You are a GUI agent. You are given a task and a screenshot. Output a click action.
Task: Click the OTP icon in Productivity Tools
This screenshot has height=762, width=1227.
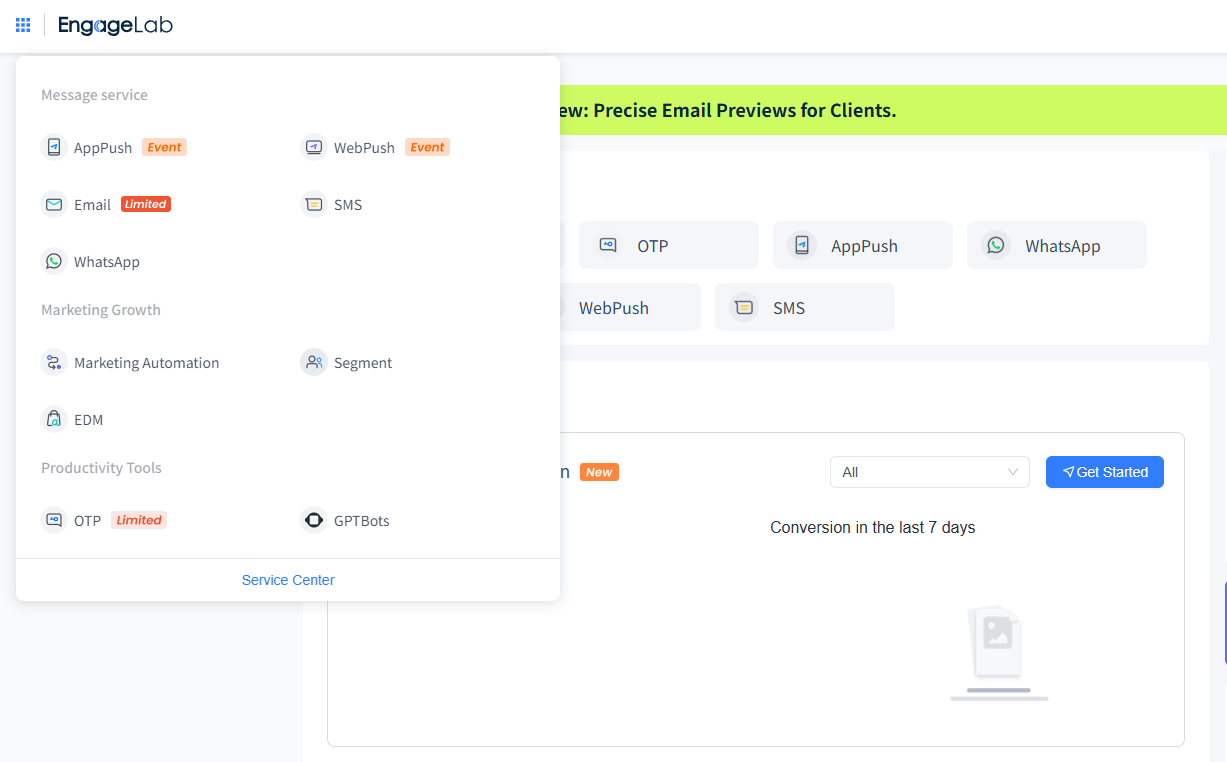click(54, 520)
